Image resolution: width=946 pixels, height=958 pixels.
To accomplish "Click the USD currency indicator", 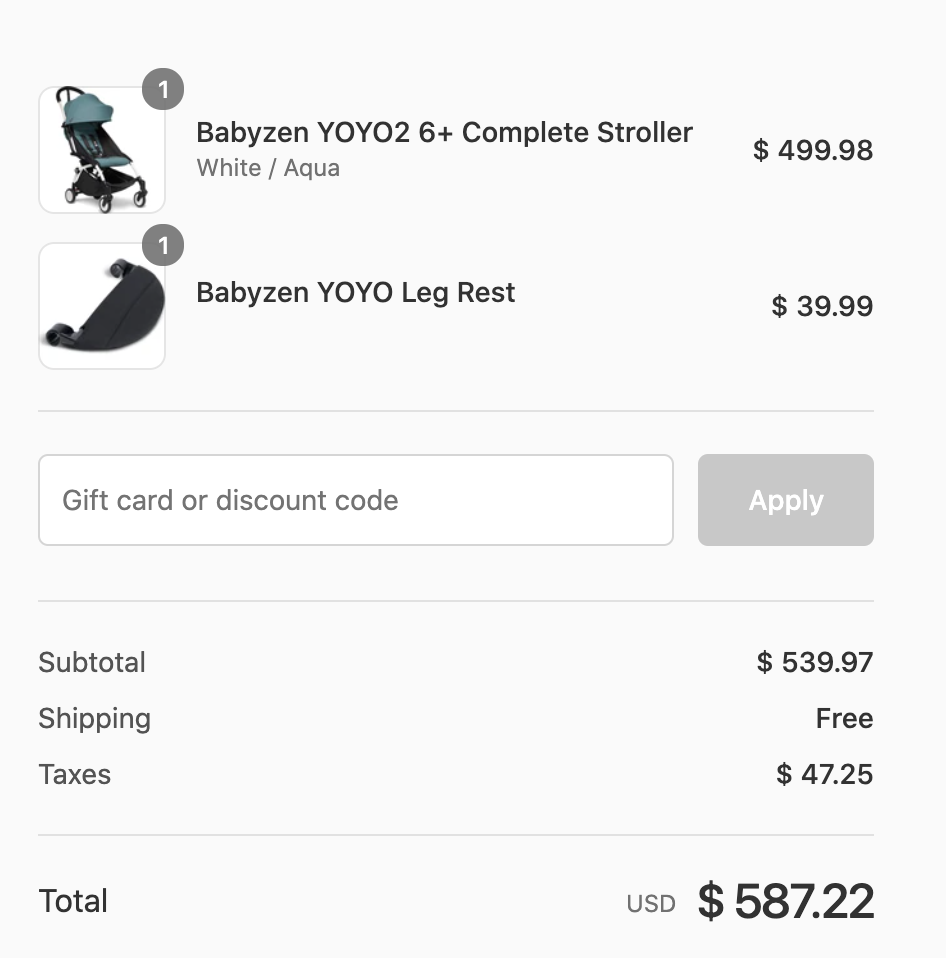I will click(651, 904).
